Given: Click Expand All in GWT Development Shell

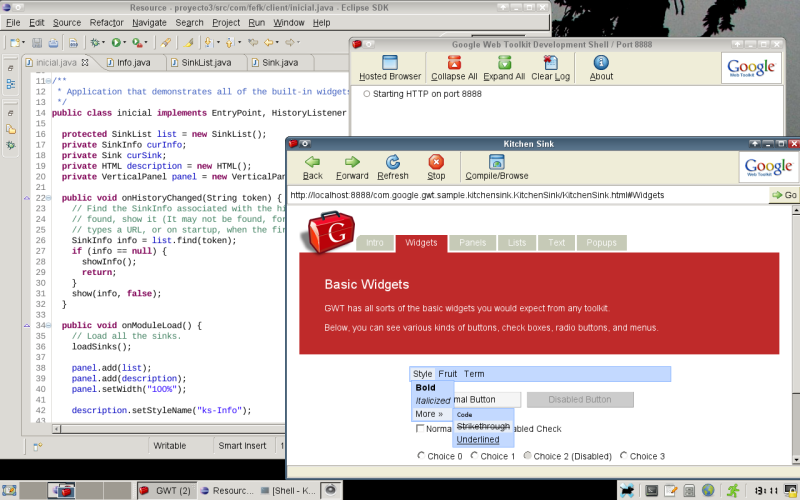Looking at the screenshot, I should click(504, 68).
